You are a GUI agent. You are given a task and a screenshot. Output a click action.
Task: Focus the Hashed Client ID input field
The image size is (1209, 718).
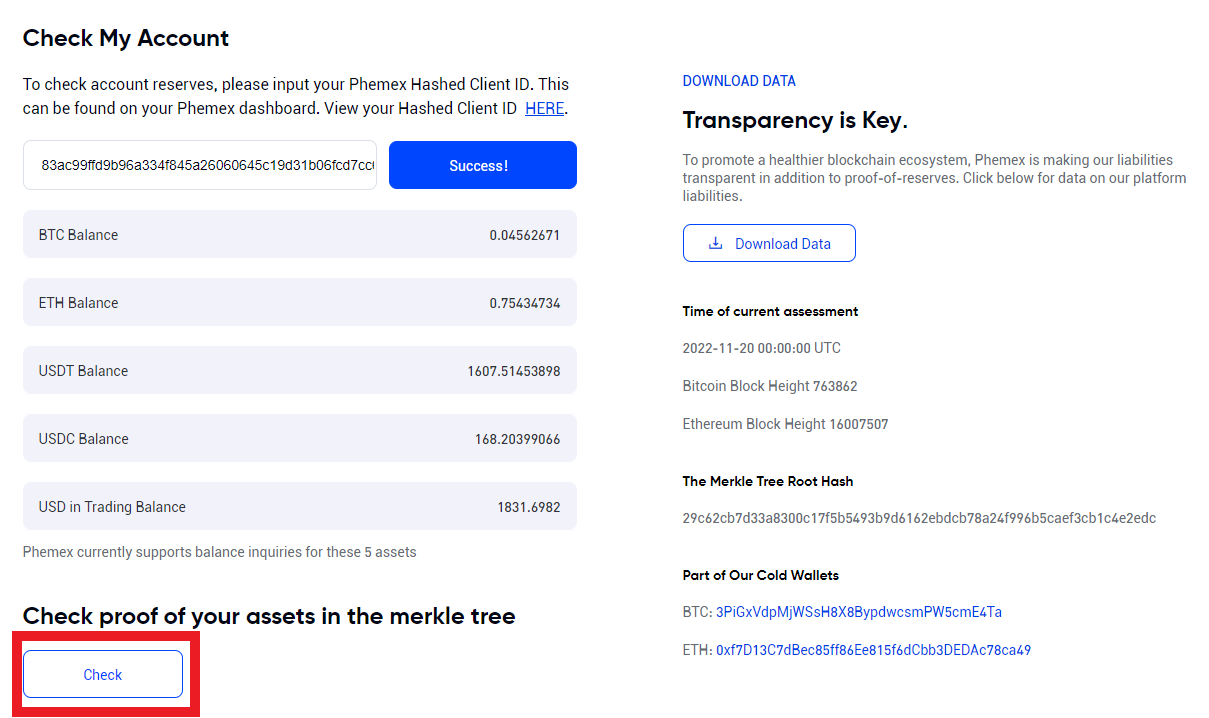click(x=200, y=165)
